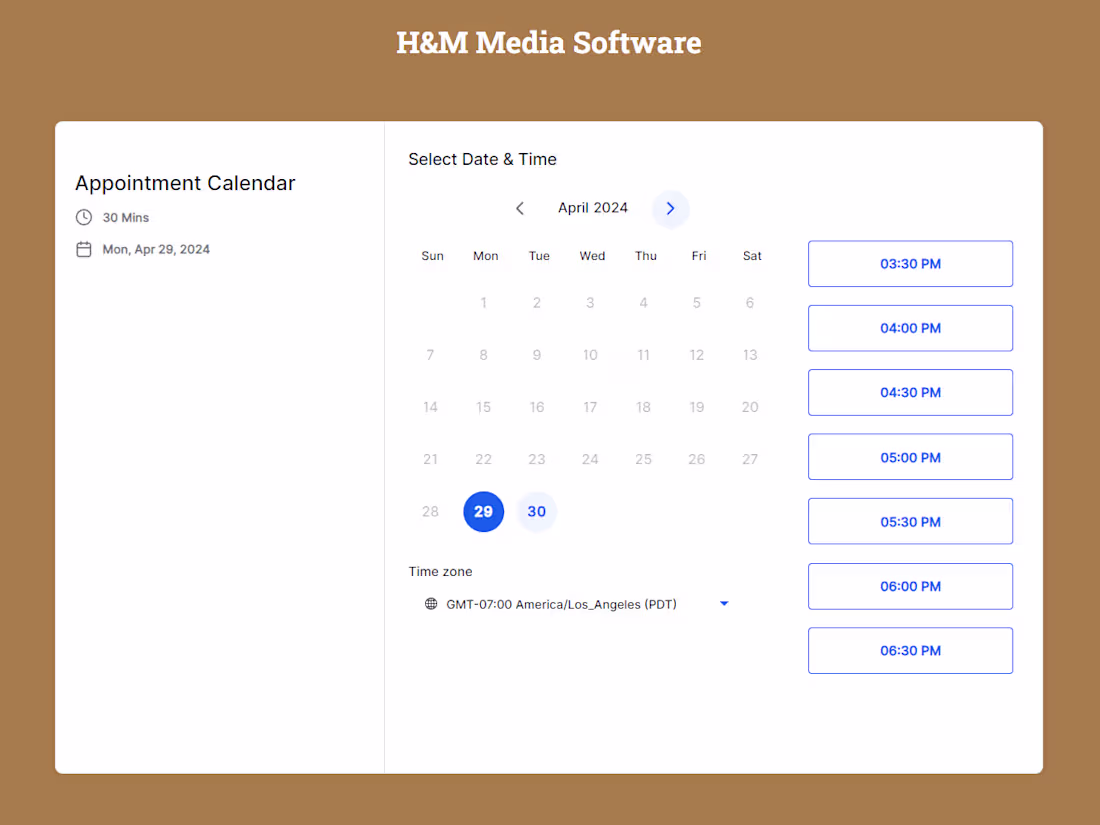1100x825 pixels.
Task: Click the Appointment Calendar heading
Action: coord(185,183)
